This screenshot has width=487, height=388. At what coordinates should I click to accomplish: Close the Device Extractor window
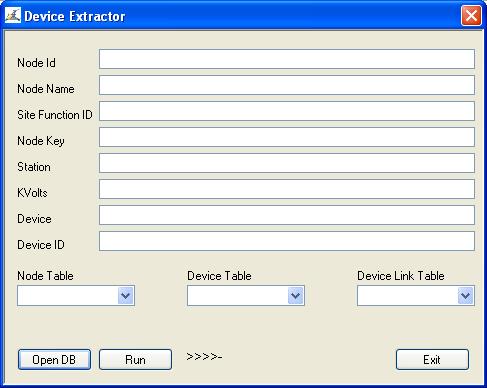pos(471,15)
